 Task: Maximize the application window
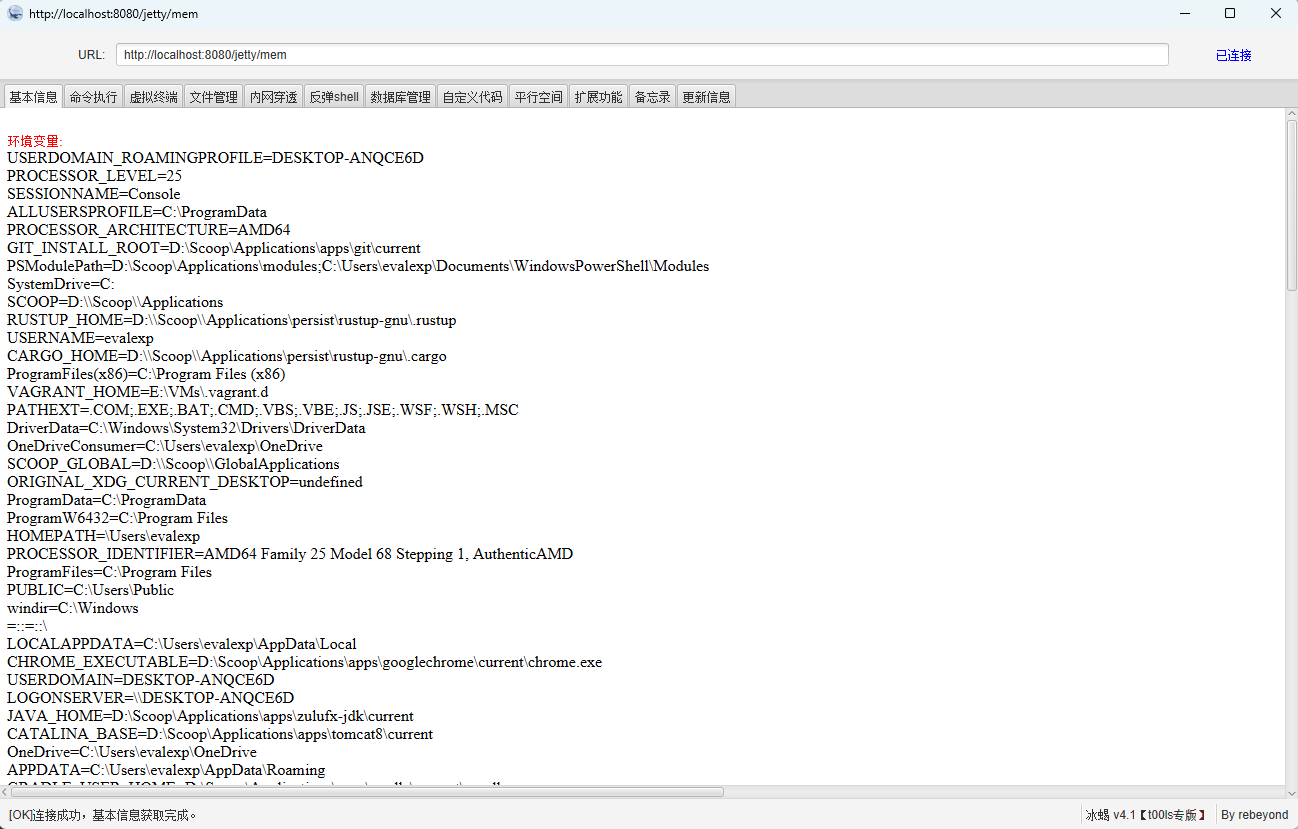pos(1229,13)
